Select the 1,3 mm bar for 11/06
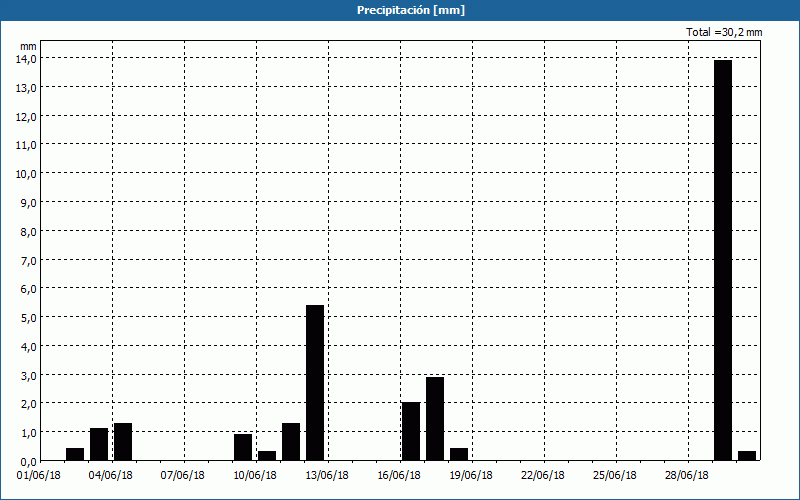Screen dimensions: 800x500 click(x=291, y=442)
